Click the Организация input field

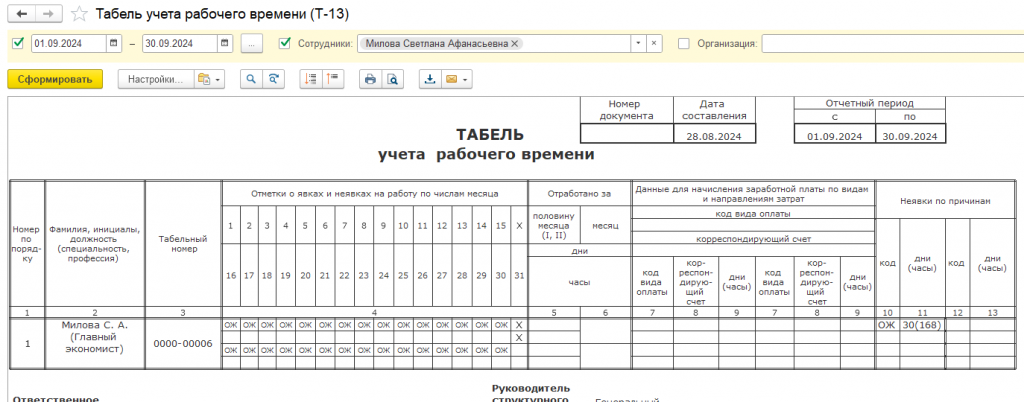click(892, 44)
